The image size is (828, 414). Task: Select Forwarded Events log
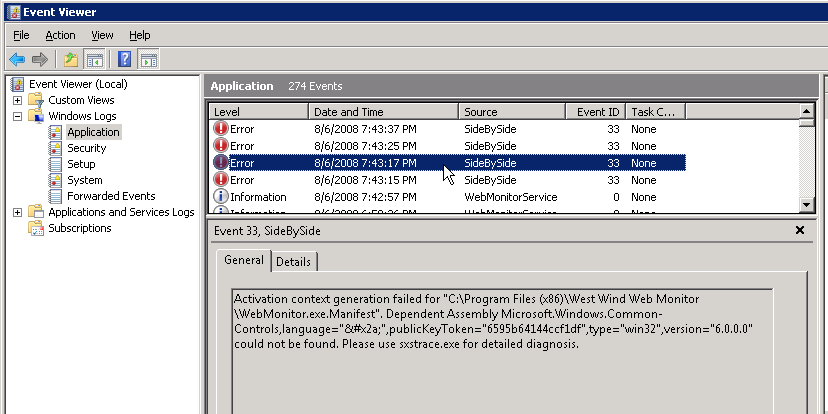pos(110,196)
